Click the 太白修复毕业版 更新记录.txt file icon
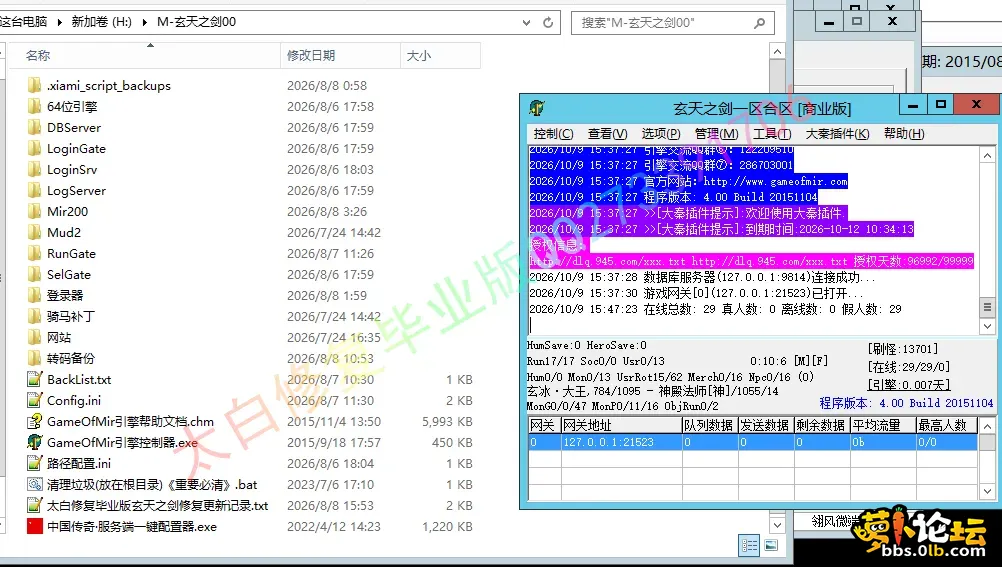 [35, 506]
